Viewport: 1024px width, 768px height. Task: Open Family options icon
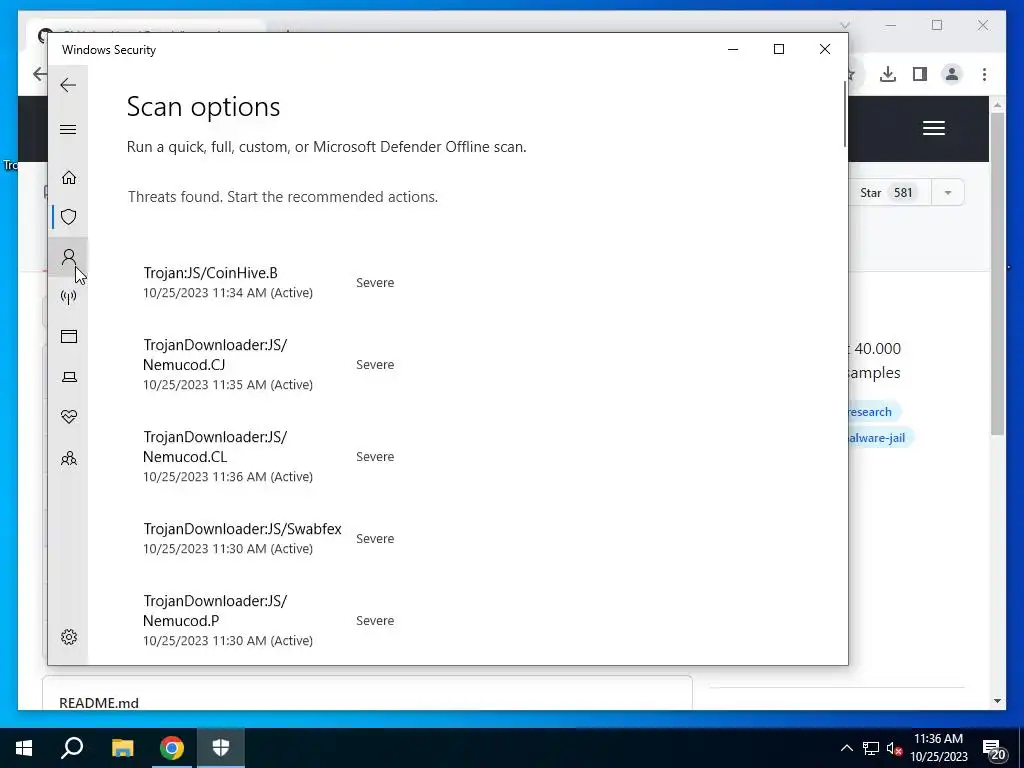69,458
